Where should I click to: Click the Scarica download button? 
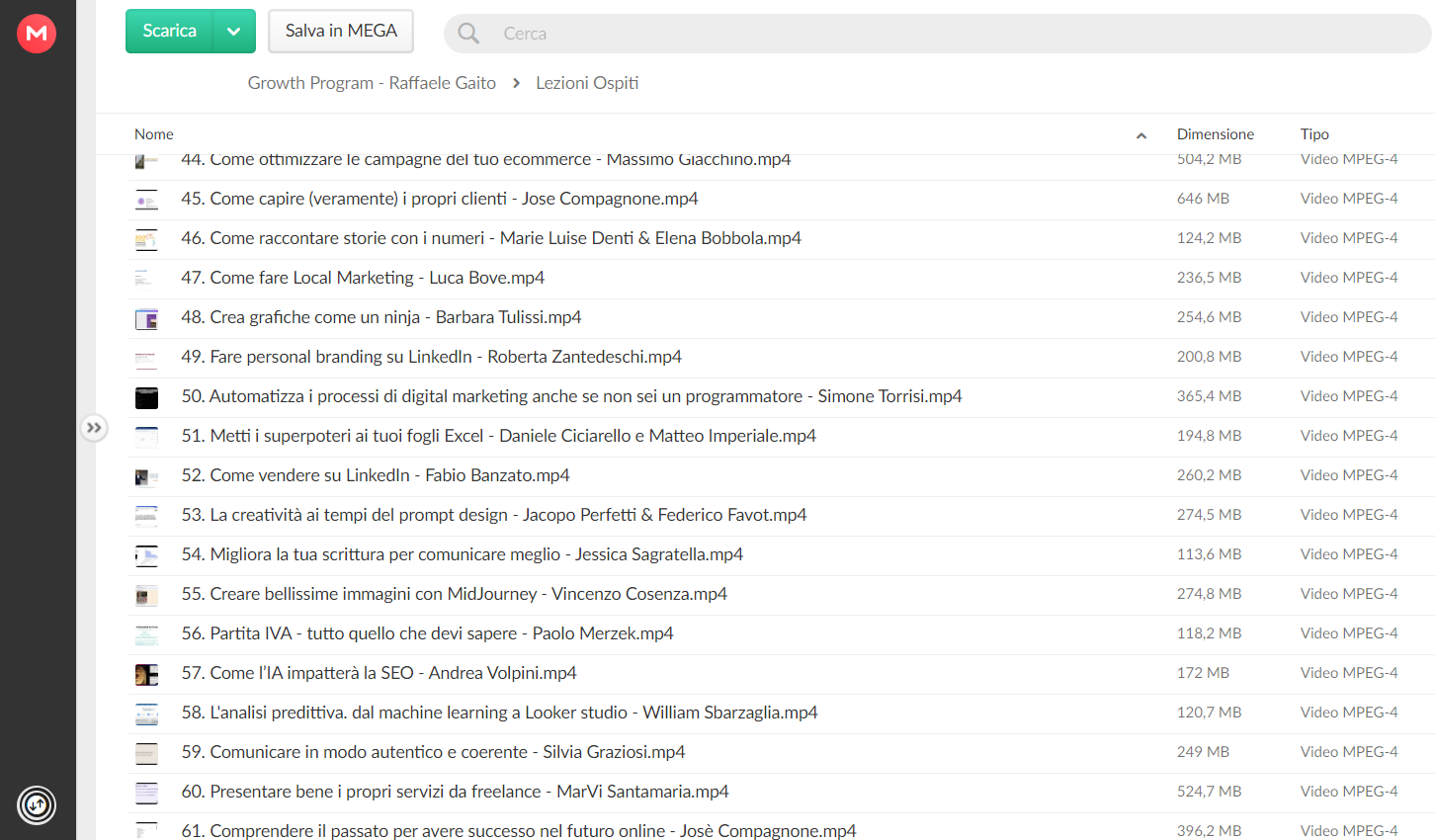point(169,31)
